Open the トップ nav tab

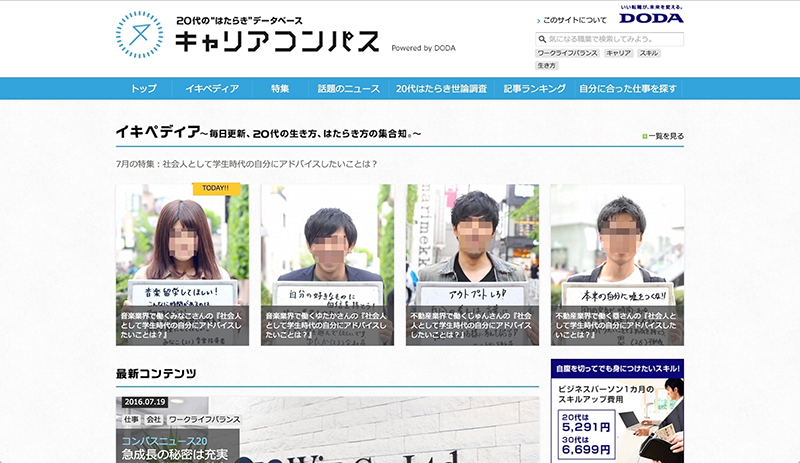[144, 88]
